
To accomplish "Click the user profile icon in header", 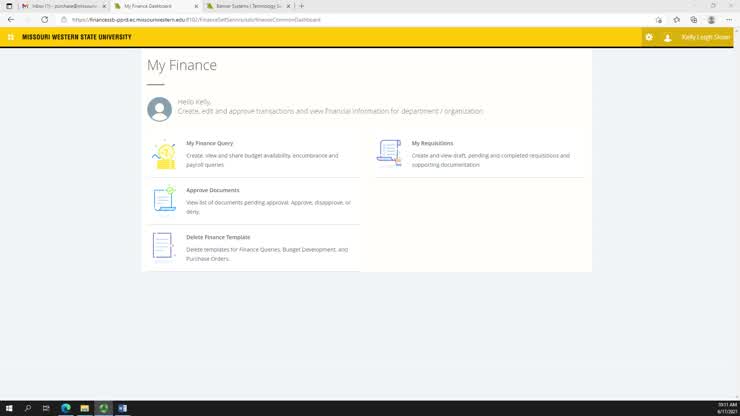I will (x=668, y=37).
